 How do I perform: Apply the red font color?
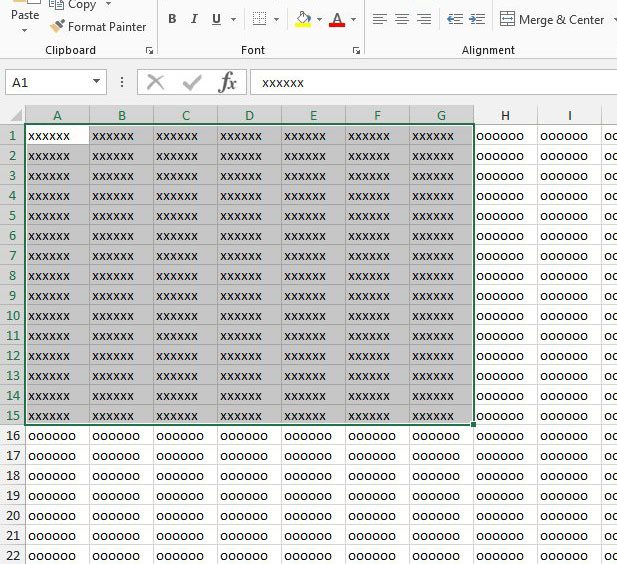pos(336,19)
